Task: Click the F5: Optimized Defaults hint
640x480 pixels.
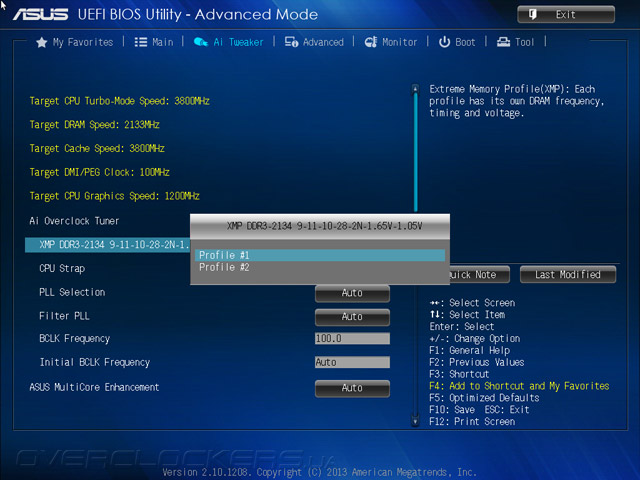Action: pos(484,398)
